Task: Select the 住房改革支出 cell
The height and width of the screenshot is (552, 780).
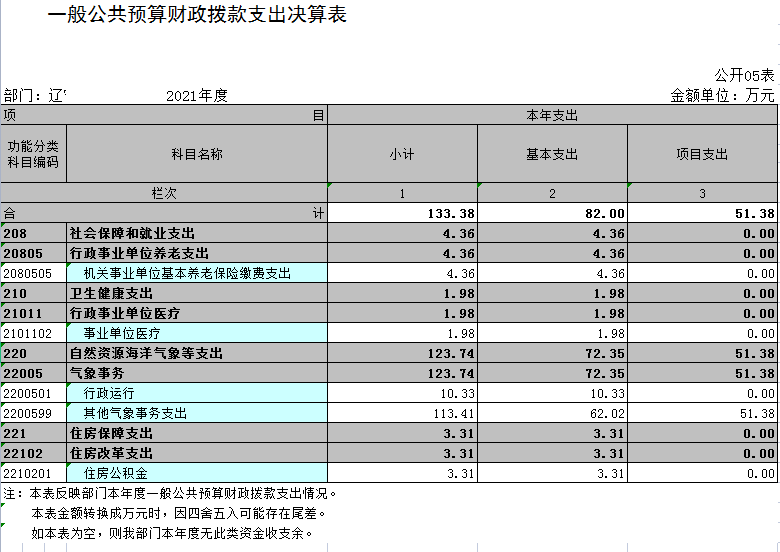Action: (x=197, y=453)
